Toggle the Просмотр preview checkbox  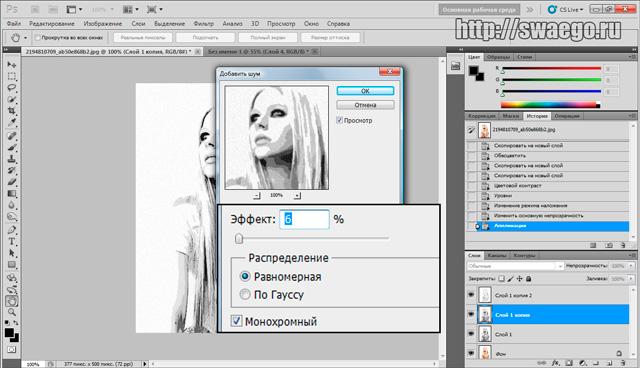(339, 120)
